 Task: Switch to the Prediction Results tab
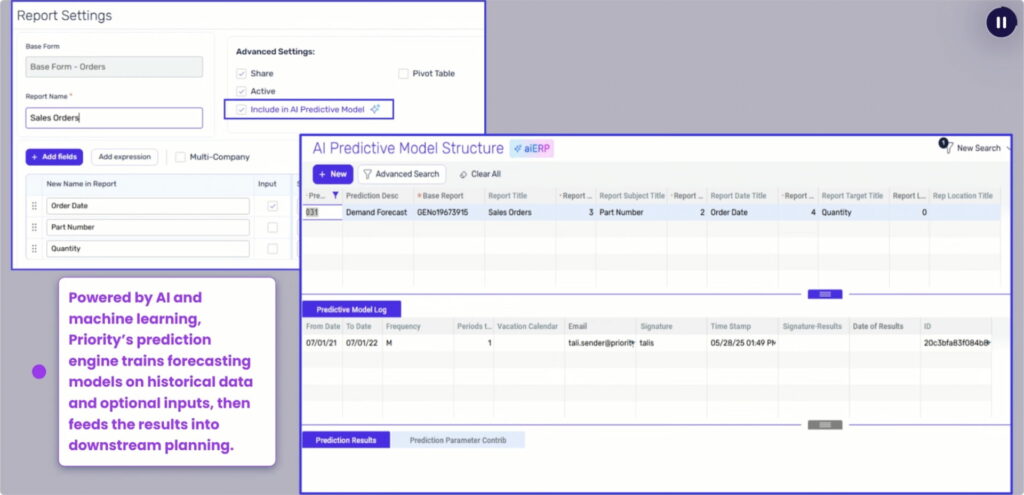pyautogui.click(x=346, y=440)
